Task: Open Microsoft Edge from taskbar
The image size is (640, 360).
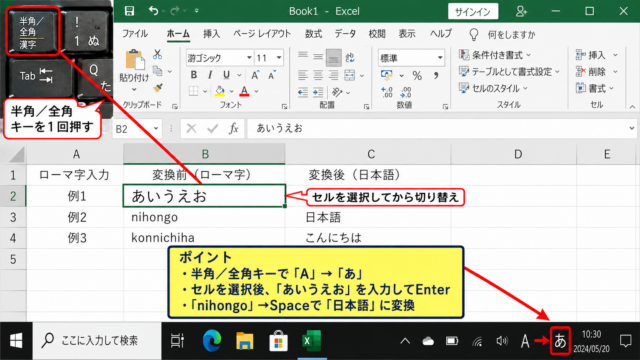Action: click(212, 341)
